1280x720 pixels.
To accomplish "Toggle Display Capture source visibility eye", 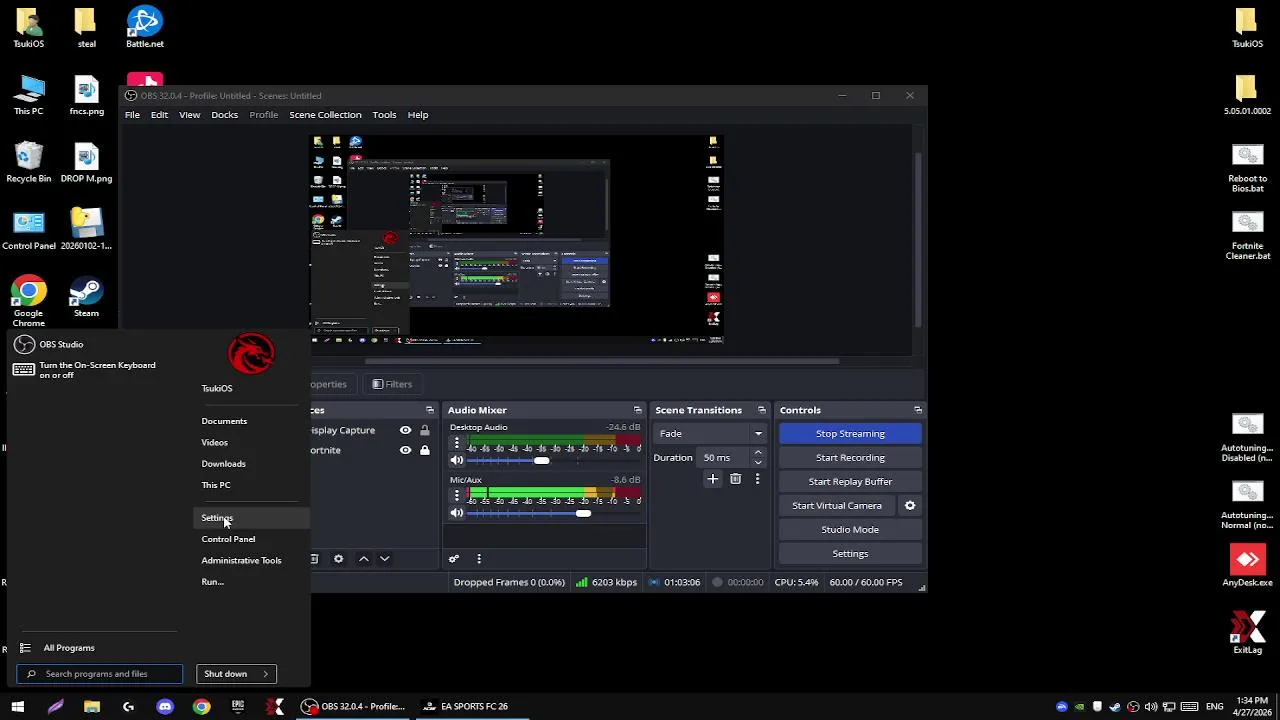I will 405,430.
